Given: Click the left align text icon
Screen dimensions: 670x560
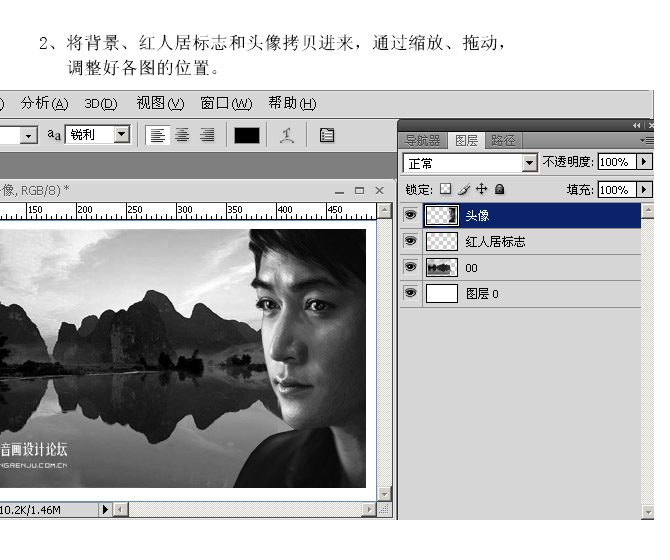Looking at the screenshot, I should pyautogui.click(x=157, y=135).
